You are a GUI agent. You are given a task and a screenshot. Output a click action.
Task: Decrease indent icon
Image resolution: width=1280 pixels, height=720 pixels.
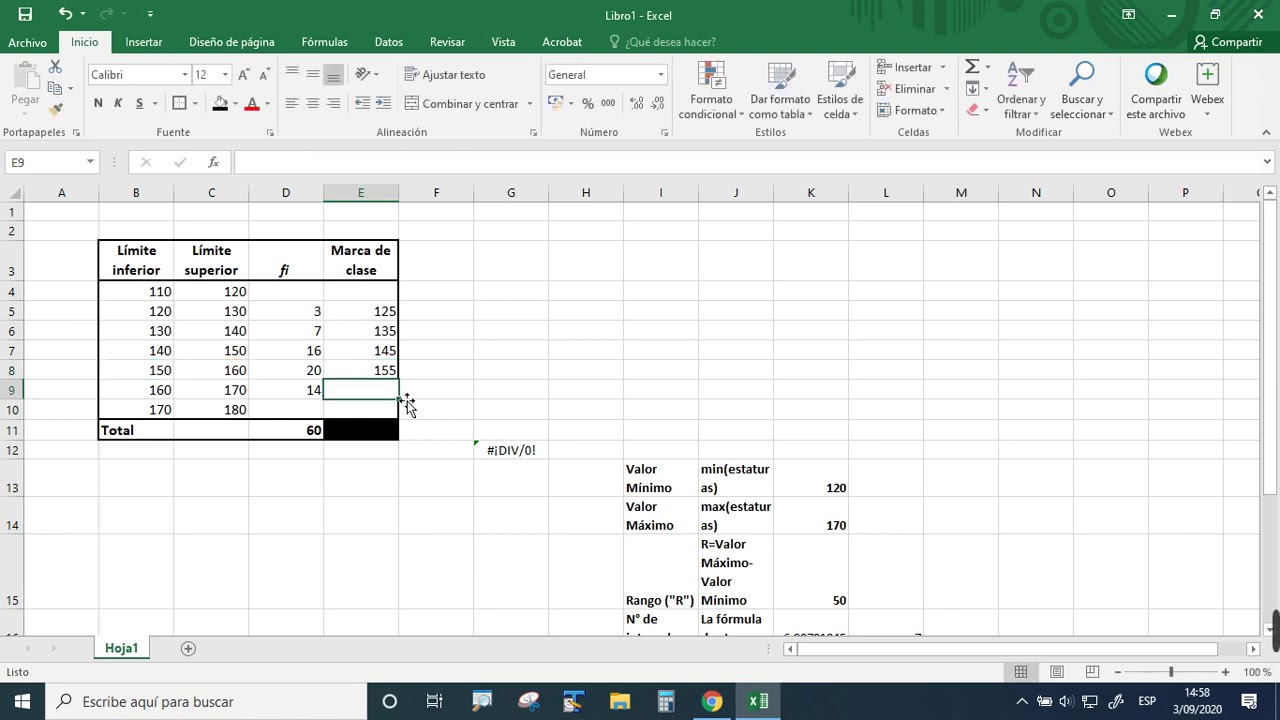coord(362,103)
